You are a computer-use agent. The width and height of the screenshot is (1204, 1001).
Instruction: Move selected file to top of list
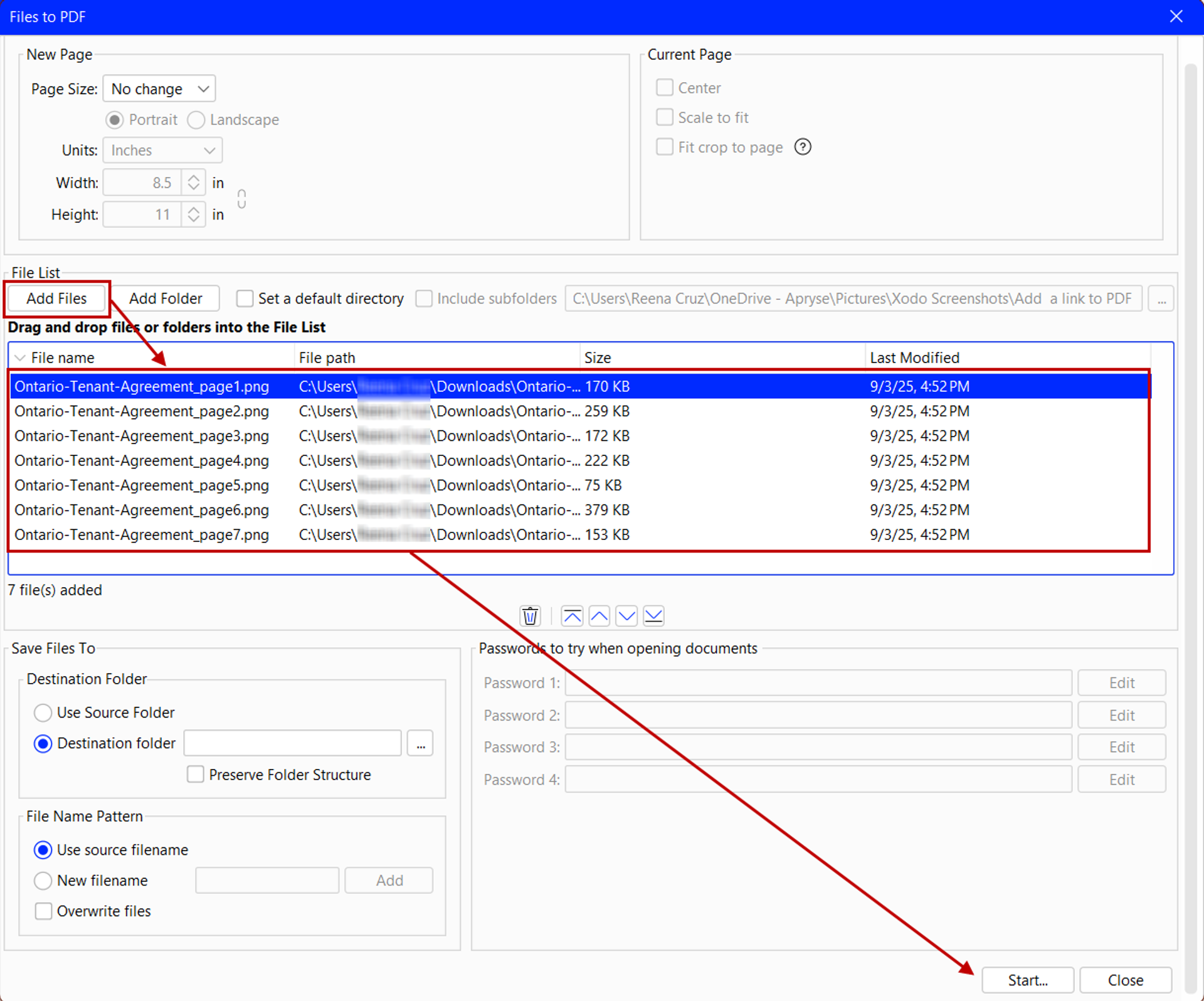[x=572, y=617]
